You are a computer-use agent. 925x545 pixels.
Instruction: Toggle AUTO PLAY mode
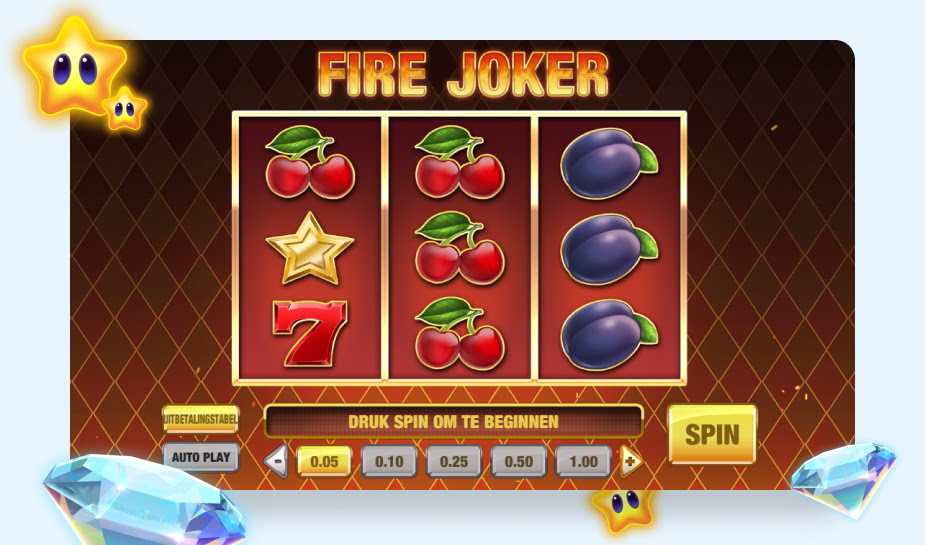(201, 457)
